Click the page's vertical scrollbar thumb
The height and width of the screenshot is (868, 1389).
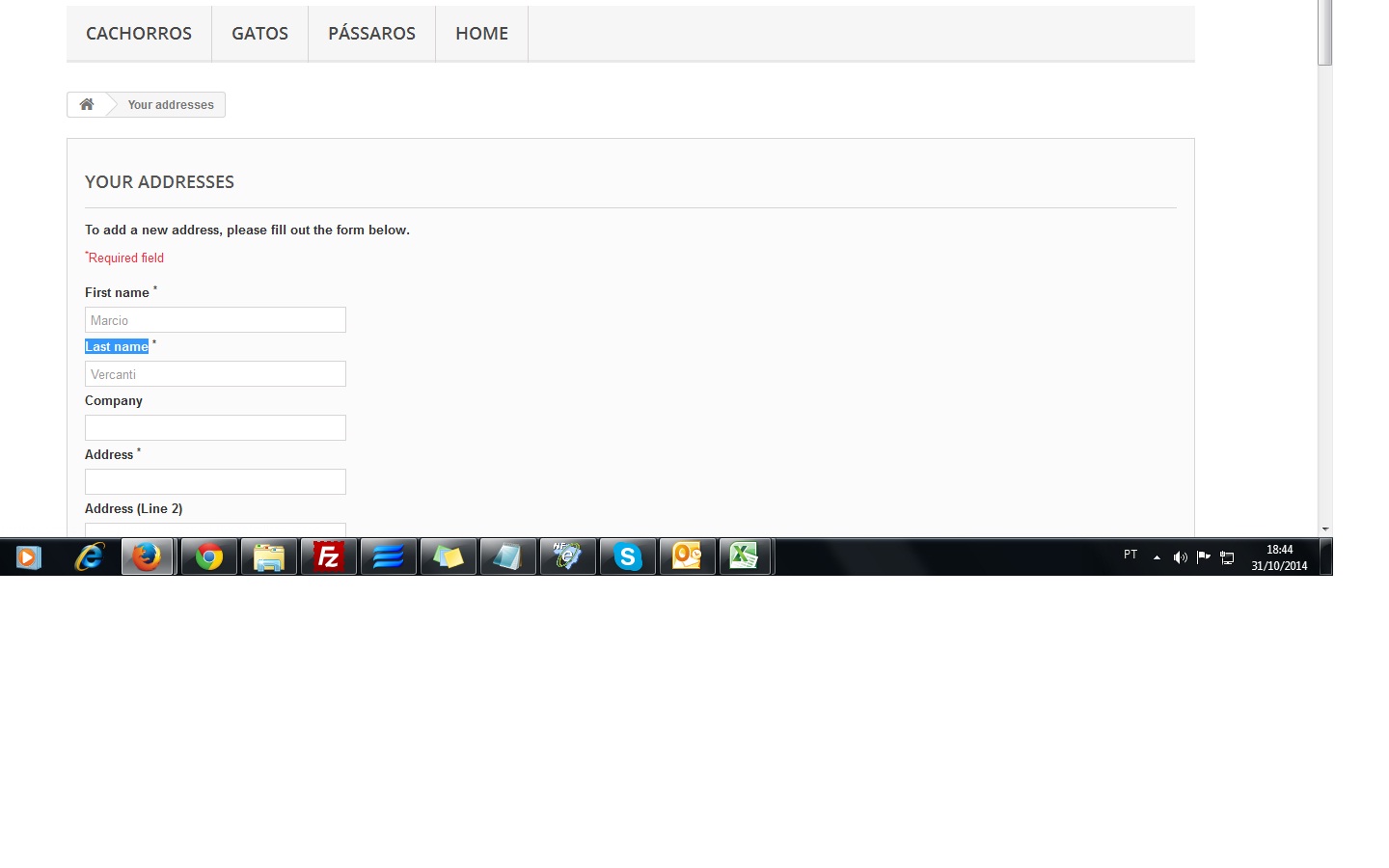[1325, 33]
